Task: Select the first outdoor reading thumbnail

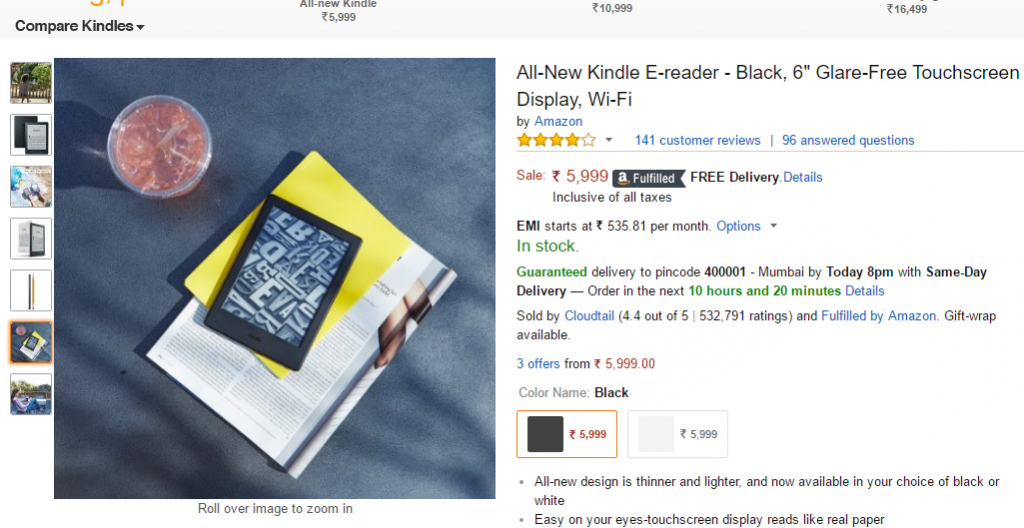Action: click(31, 83)
